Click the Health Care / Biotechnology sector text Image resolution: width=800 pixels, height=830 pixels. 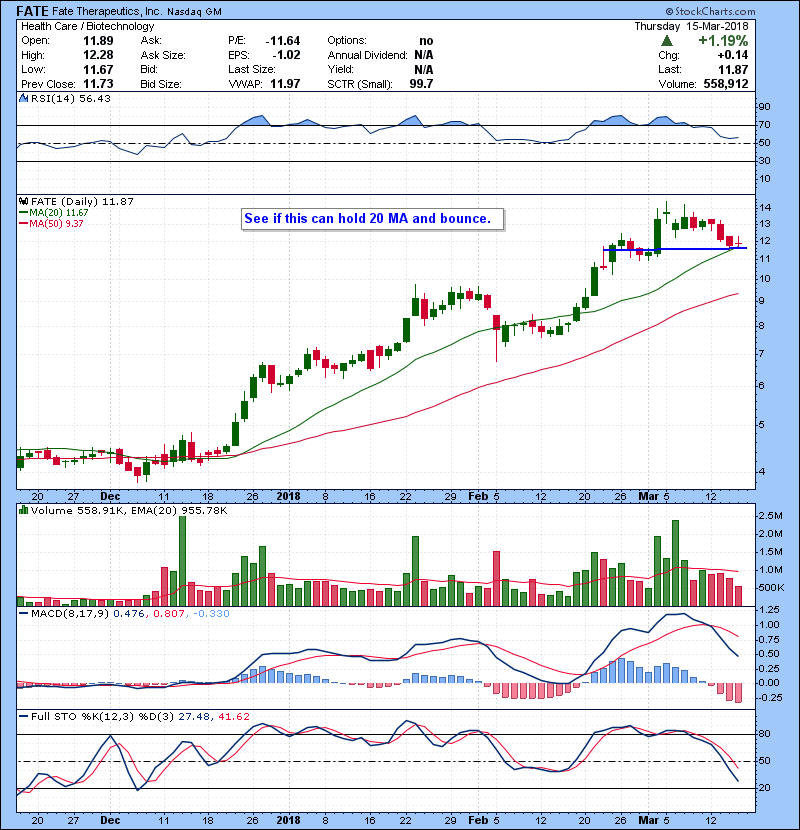coord(87,26)
